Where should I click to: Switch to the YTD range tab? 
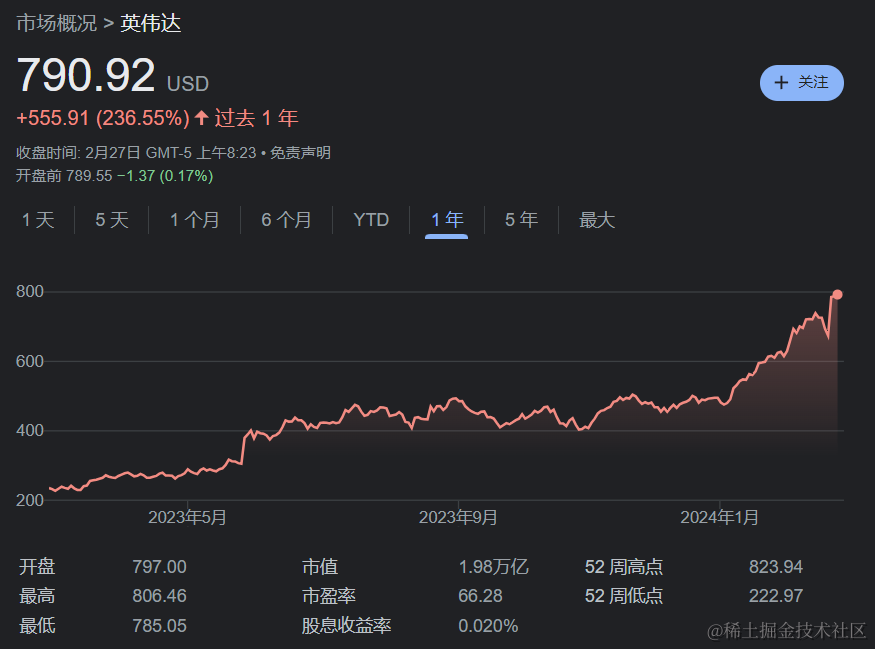(x=371, y=220)
